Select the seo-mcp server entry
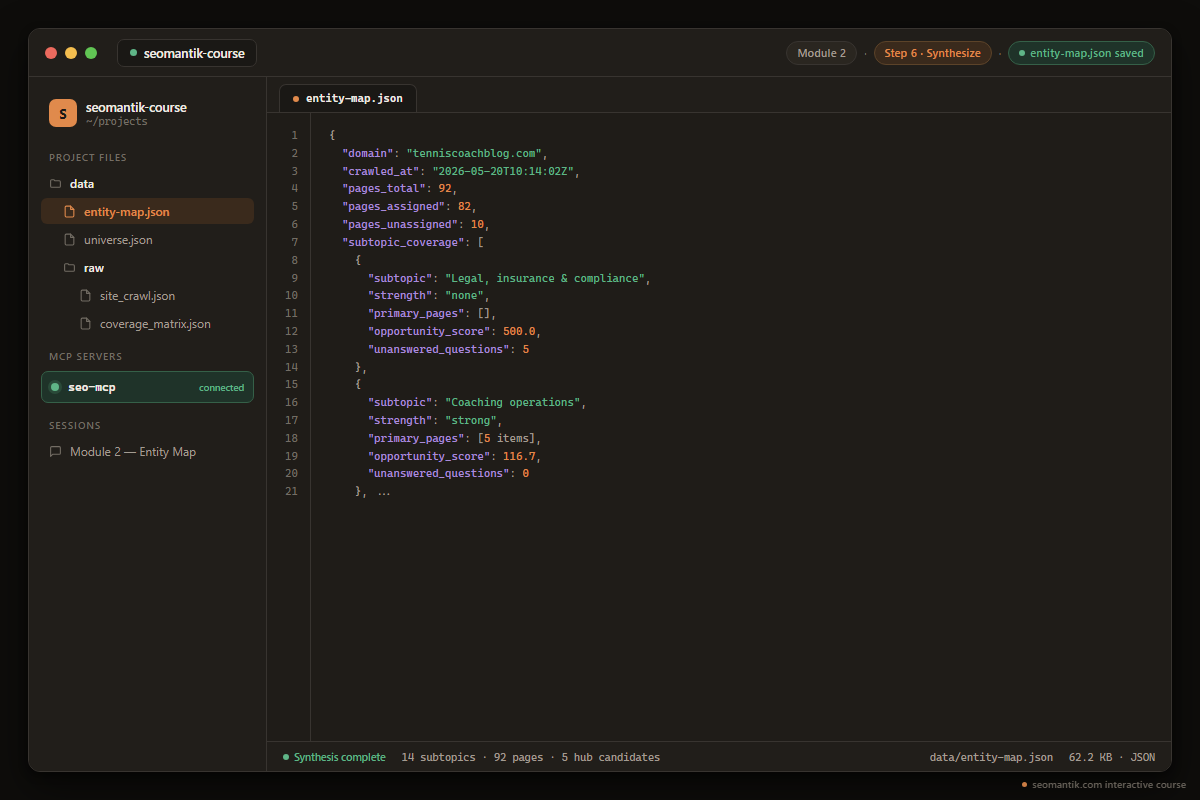 tap(147, 387)
